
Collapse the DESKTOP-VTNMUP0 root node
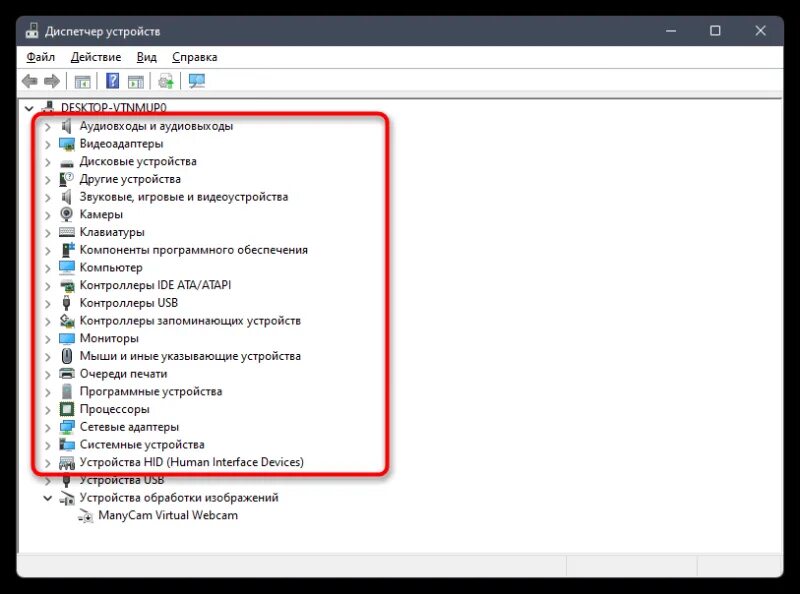tap(29, 108)
